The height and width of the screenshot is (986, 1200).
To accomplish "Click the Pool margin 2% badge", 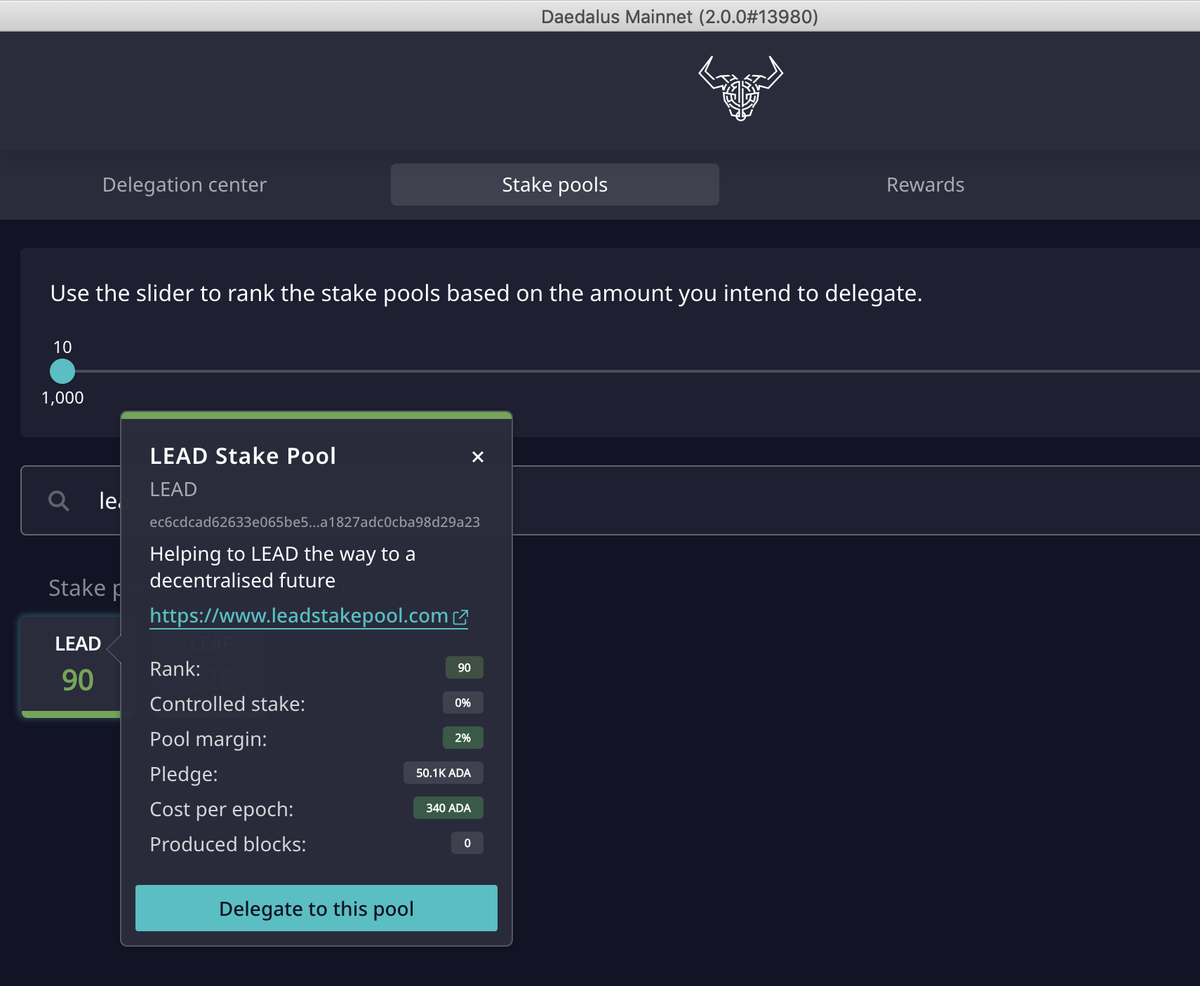I will click(x=463, y=738).
